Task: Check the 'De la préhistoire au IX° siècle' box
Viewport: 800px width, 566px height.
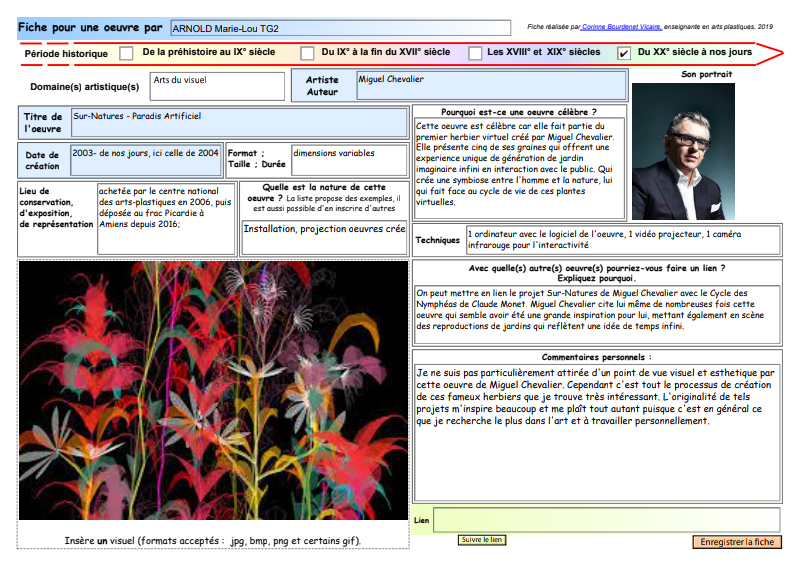Action: (x=126, y=53)
